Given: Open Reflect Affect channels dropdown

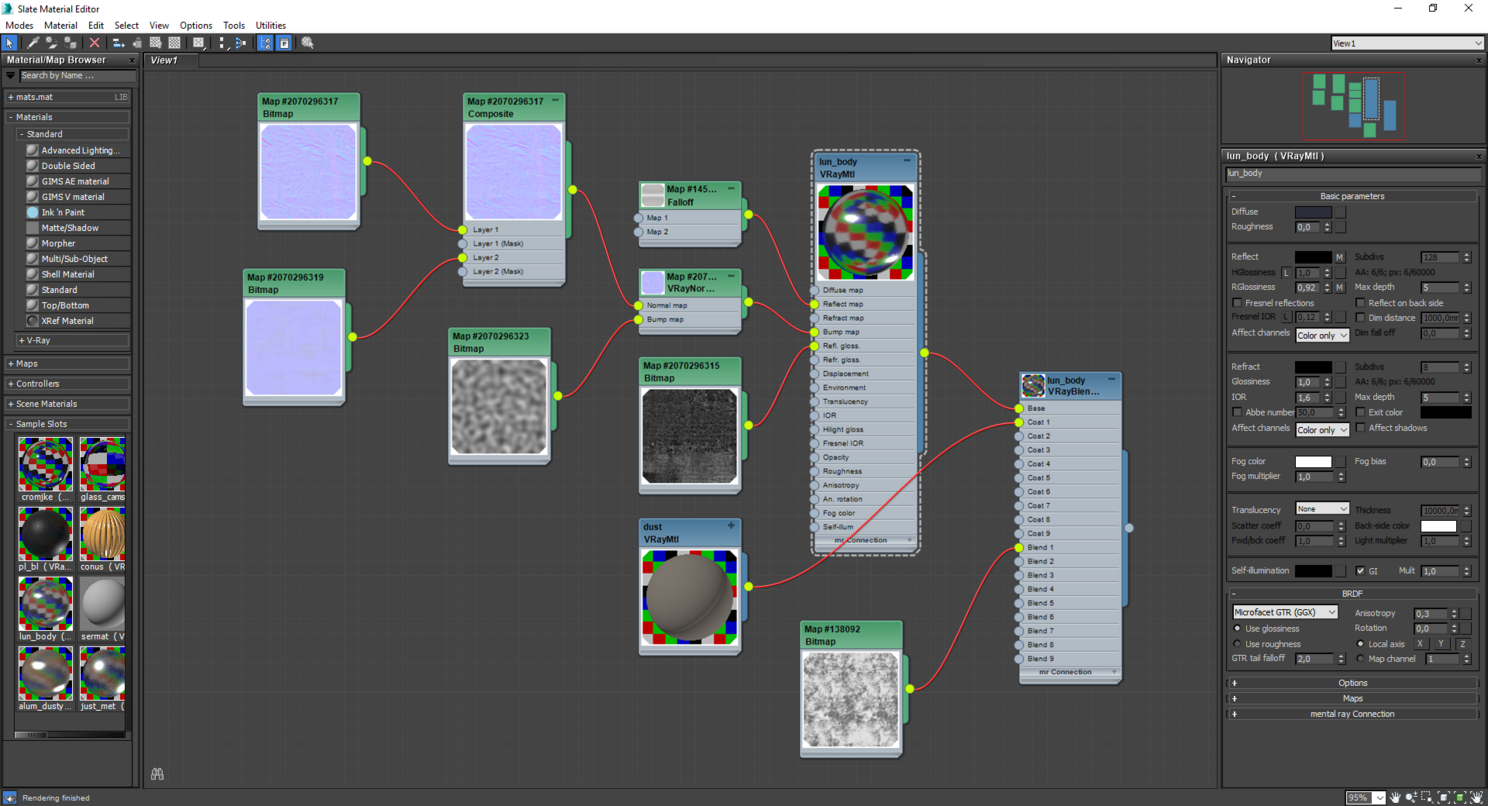Looking at the screenshot, I should (x=1322, y=335).
